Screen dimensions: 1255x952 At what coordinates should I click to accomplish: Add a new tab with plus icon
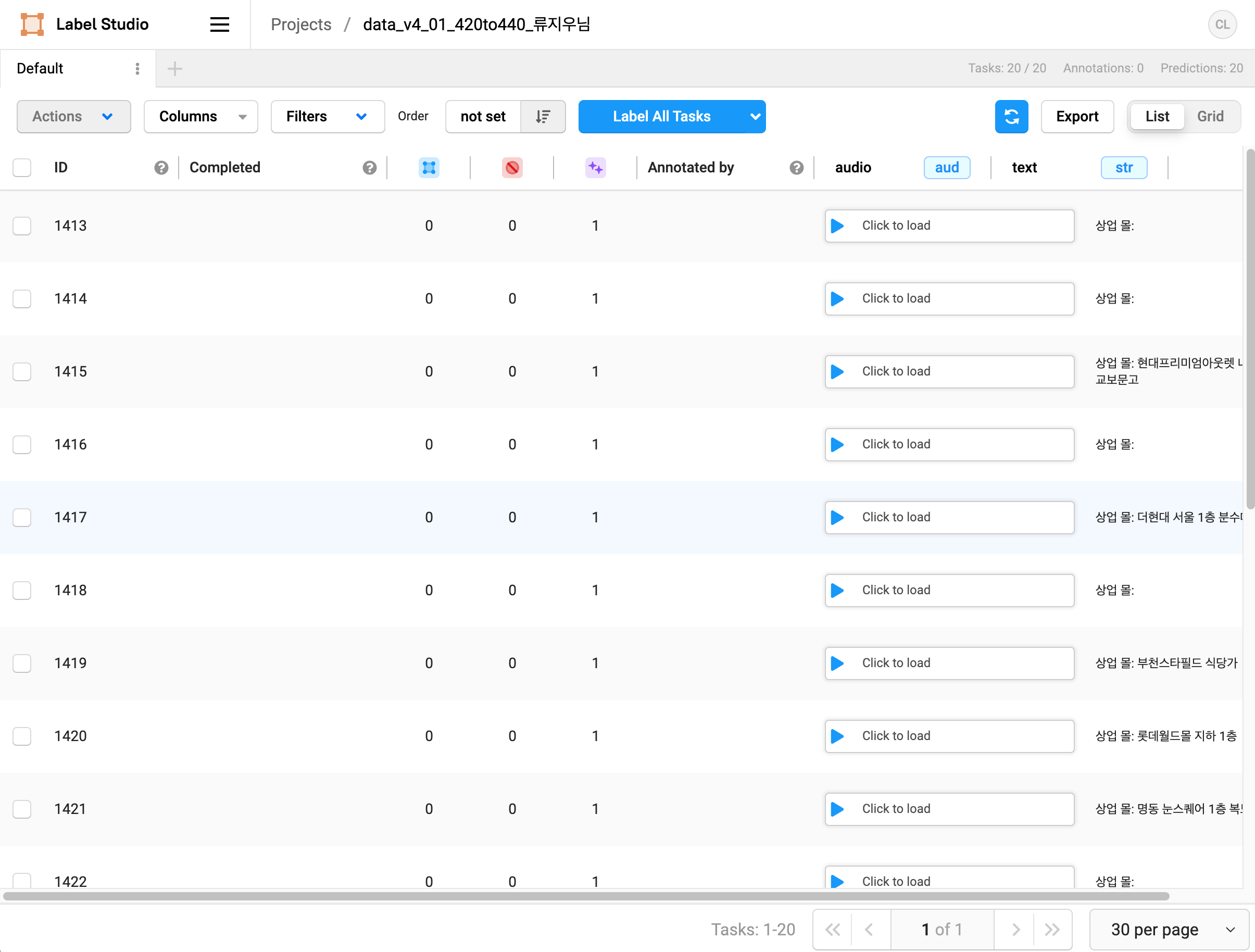point(175,69)
